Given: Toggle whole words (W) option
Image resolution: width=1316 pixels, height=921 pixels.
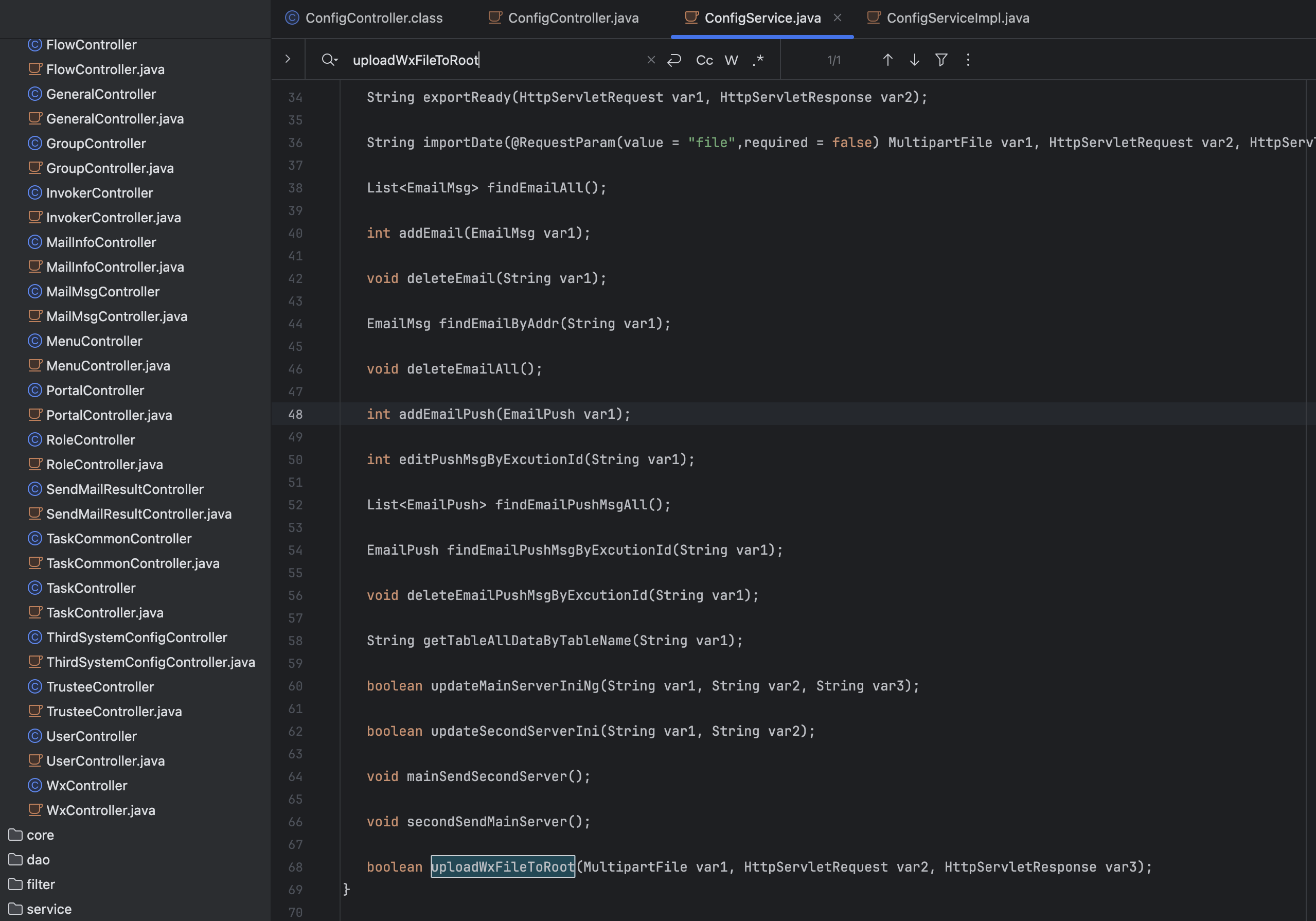Looking at the screenshot, I should [731, 60].
